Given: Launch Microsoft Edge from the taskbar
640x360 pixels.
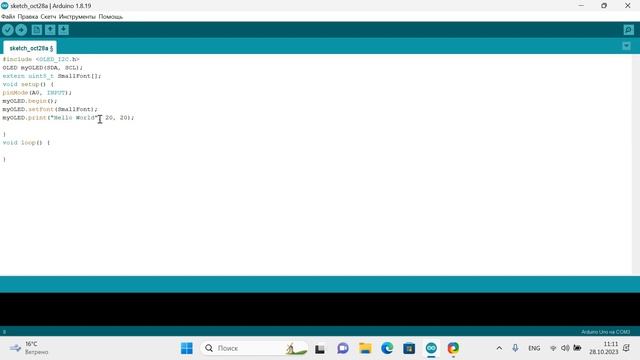Looking at the screenshot, I should [387, 348].
